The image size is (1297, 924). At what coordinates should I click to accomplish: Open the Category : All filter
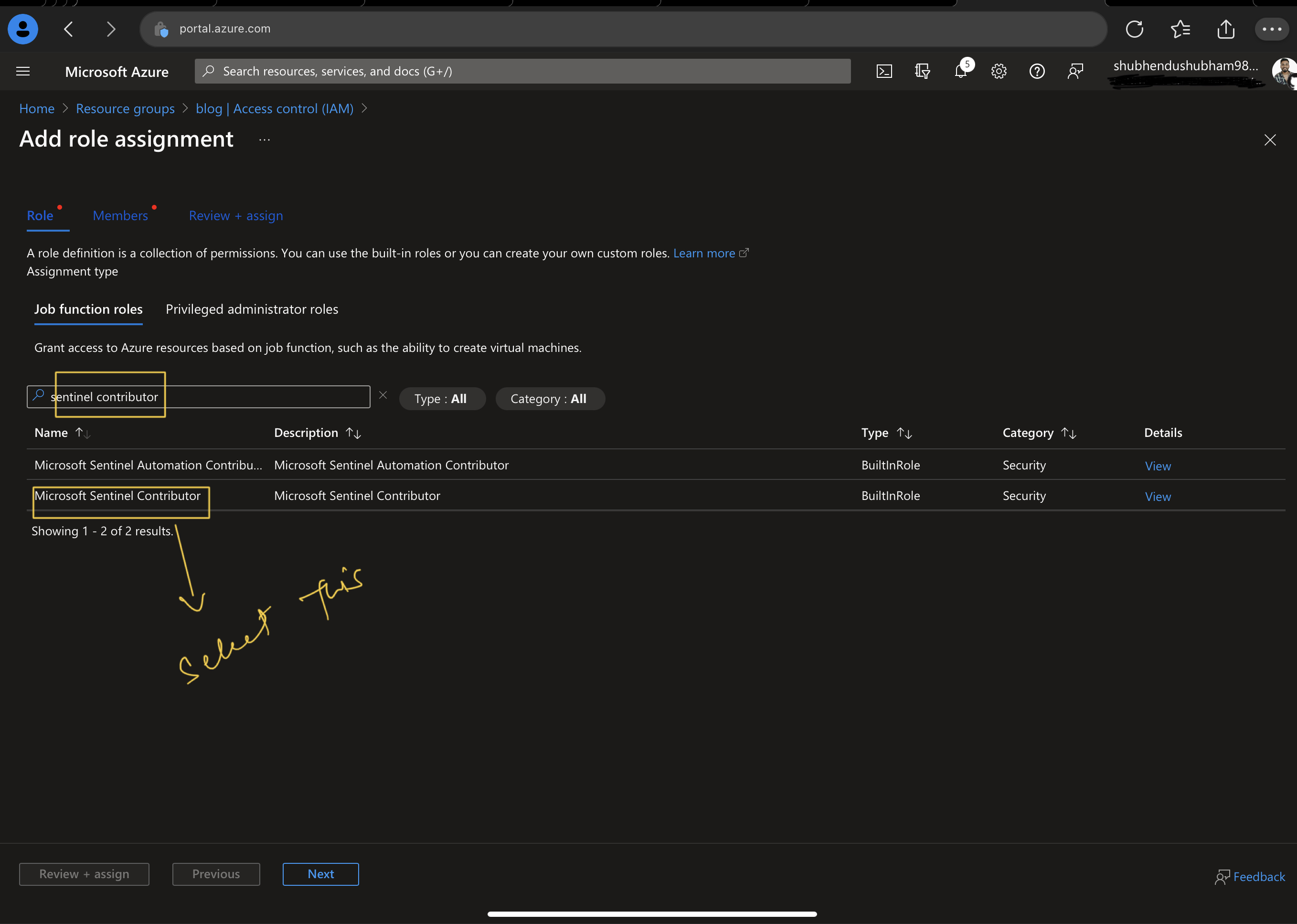coord(550,399)
